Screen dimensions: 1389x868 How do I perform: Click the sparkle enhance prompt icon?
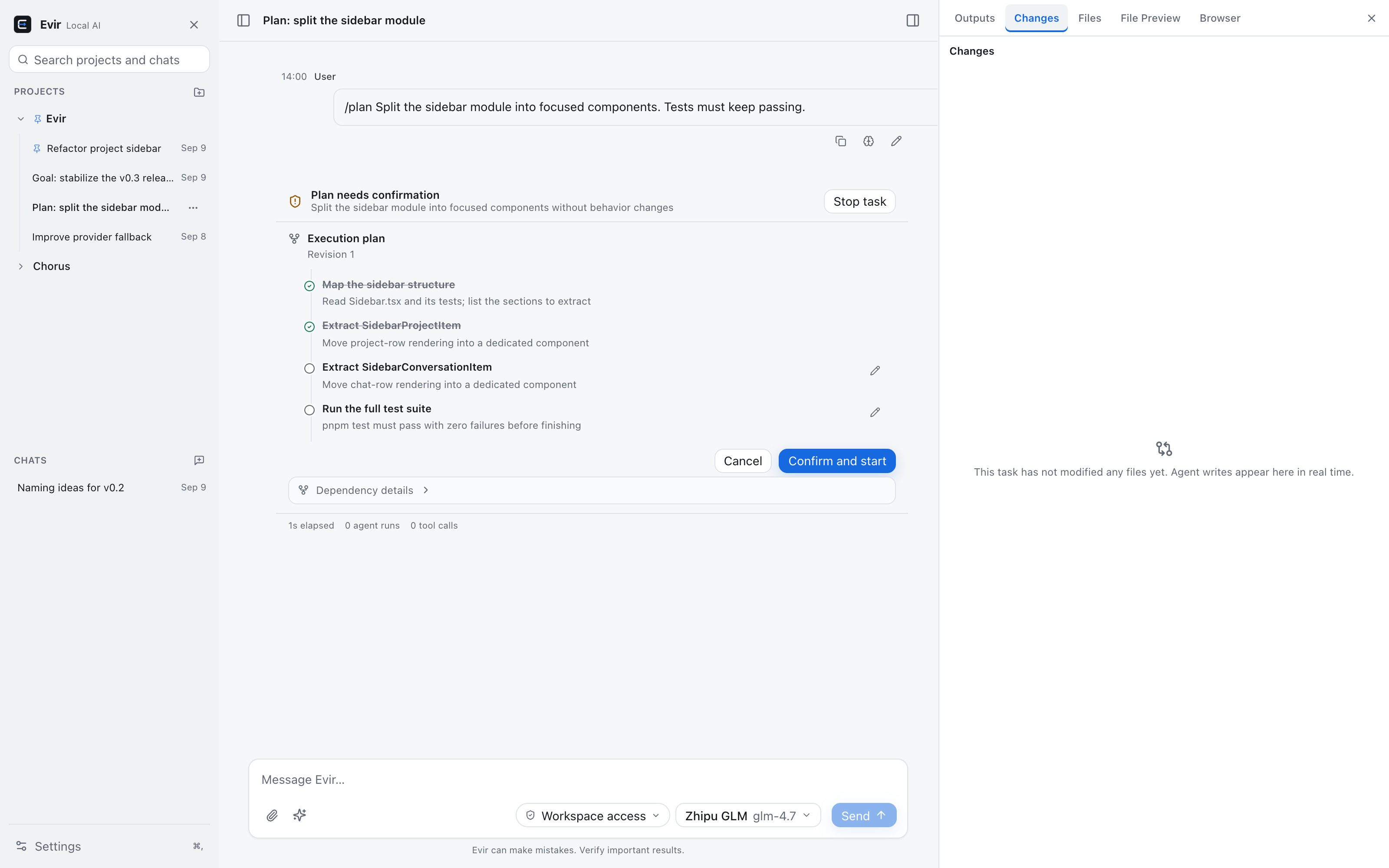click(x=300, y=815)
